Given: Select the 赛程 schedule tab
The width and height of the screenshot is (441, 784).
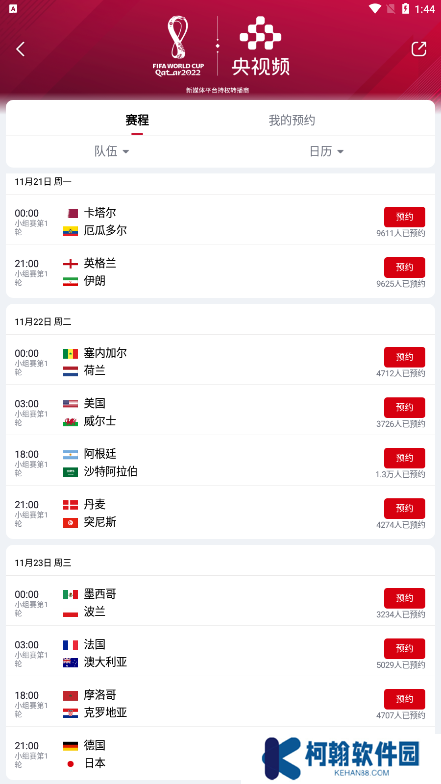Looking at the screenshot, I should coord(137,120).
